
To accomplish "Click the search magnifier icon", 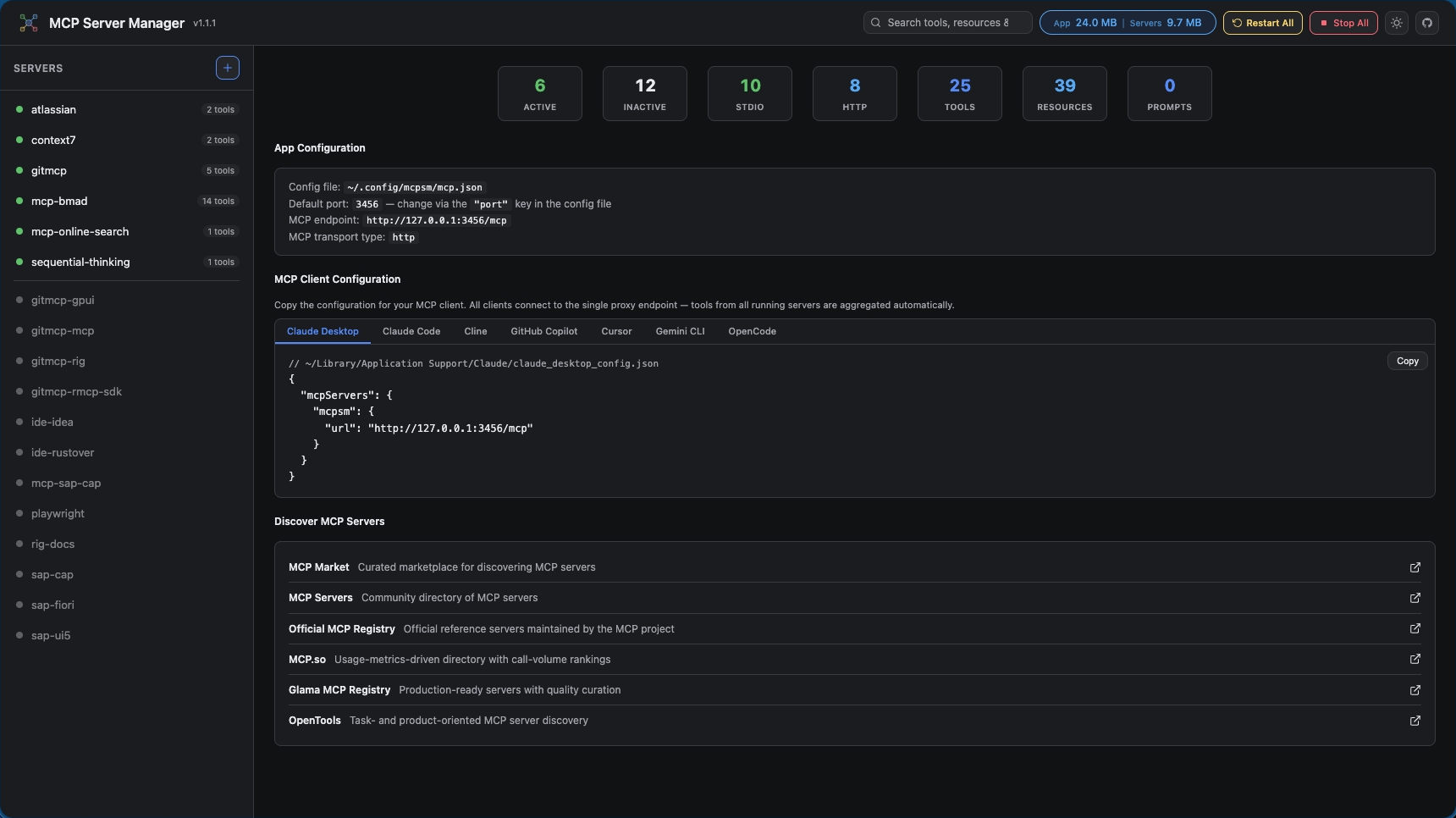I will (877, 22).
